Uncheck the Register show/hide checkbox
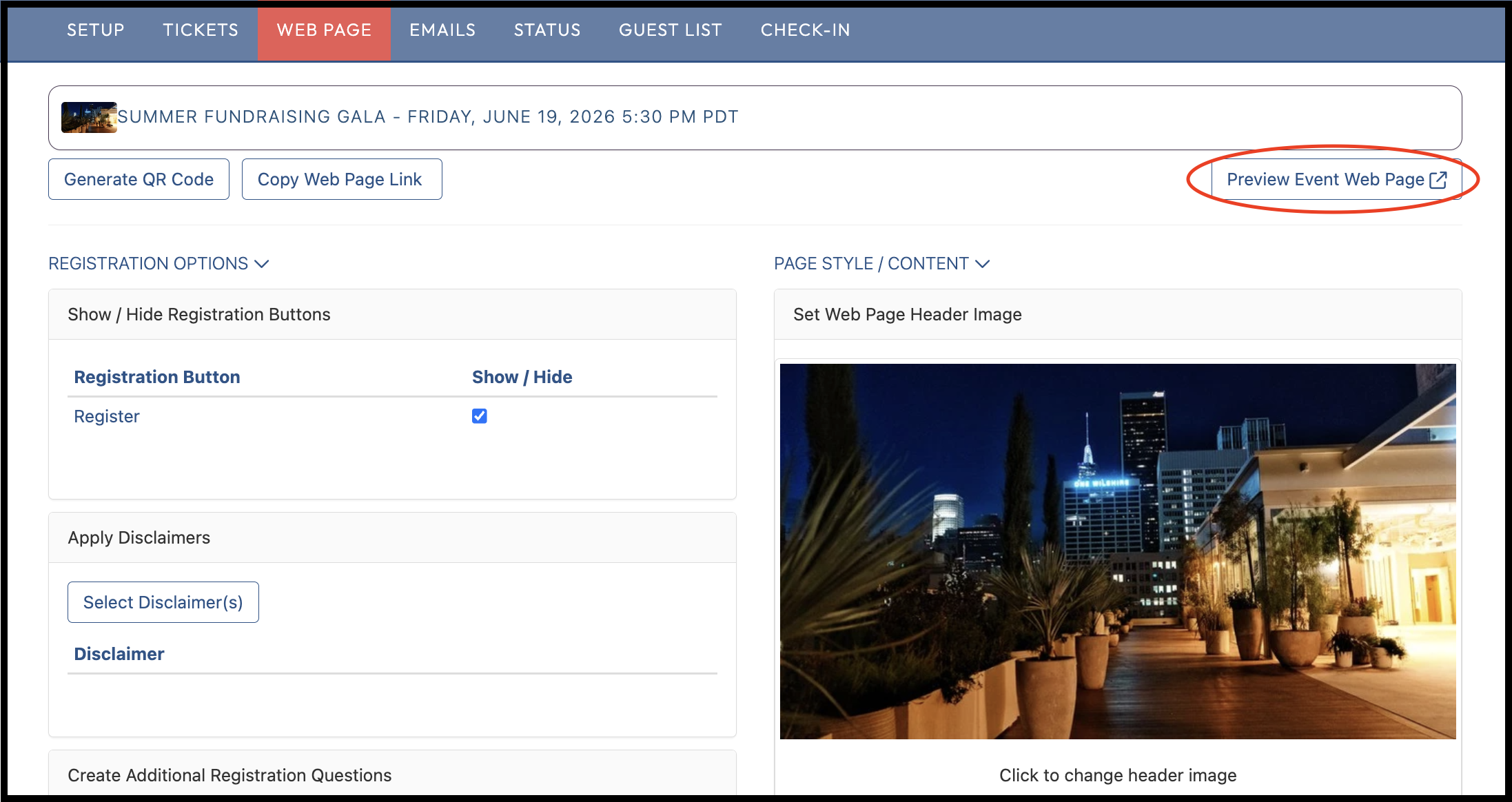Image resolution: width=1512 pixels, height=802 pixels. pos(480,416)
